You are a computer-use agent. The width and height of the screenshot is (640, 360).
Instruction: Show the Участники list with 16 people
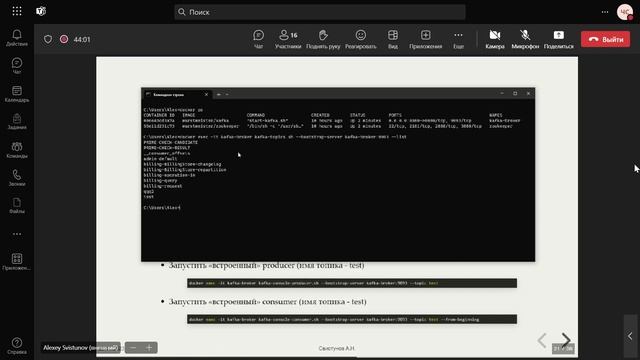point(288,39)
